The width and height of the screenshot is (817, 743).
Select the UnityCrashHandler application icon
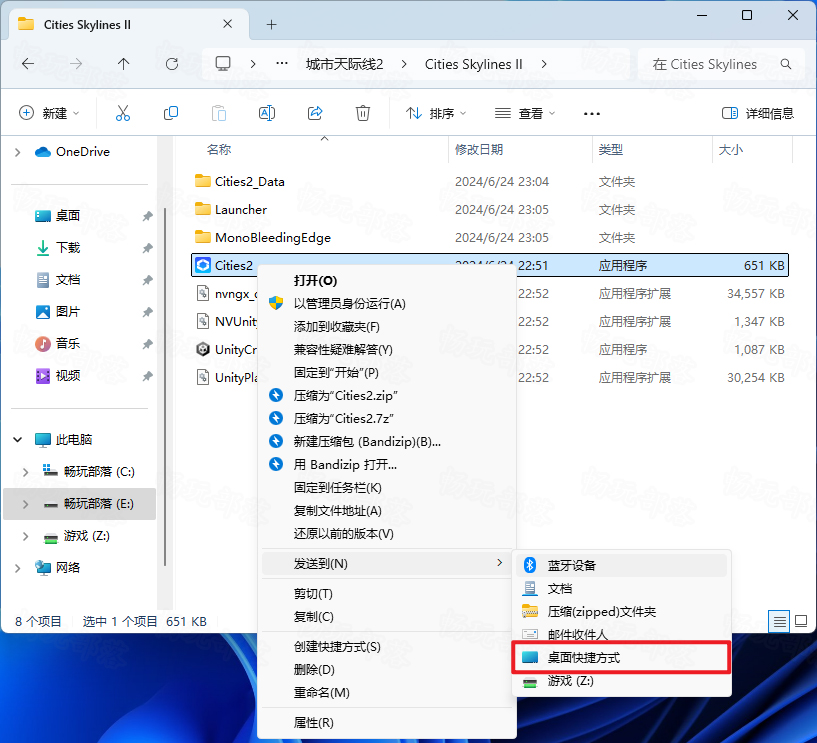(203, 349)
